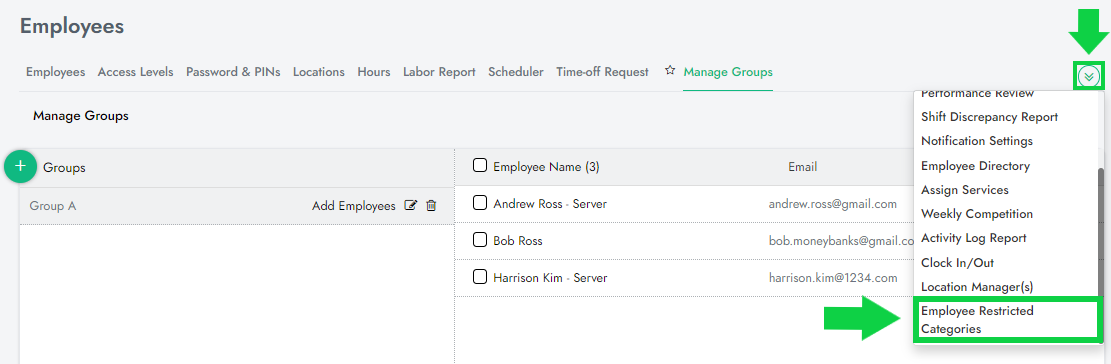Choose Clock In/Out from the dropdown
This screenshot has width=1111, height=364.
pyautogui.click(x=957, y=263)
